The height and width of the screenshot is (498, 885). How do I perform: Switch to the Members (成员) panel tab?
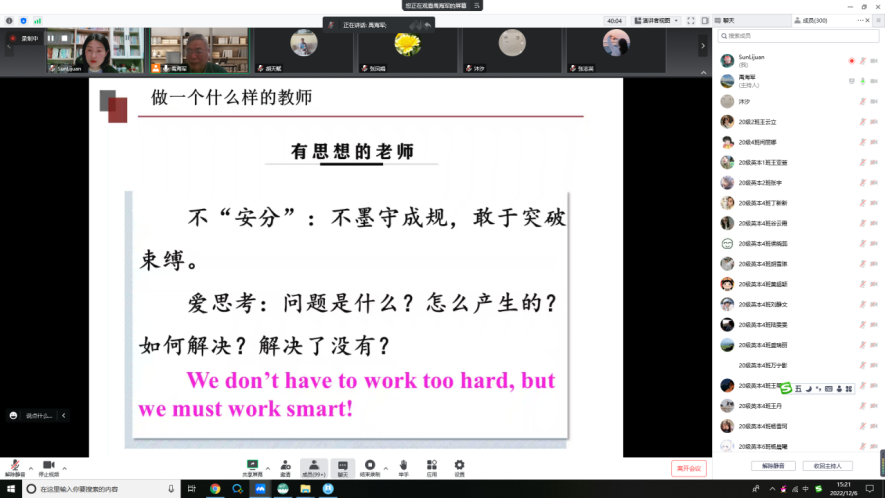[809, 20]
